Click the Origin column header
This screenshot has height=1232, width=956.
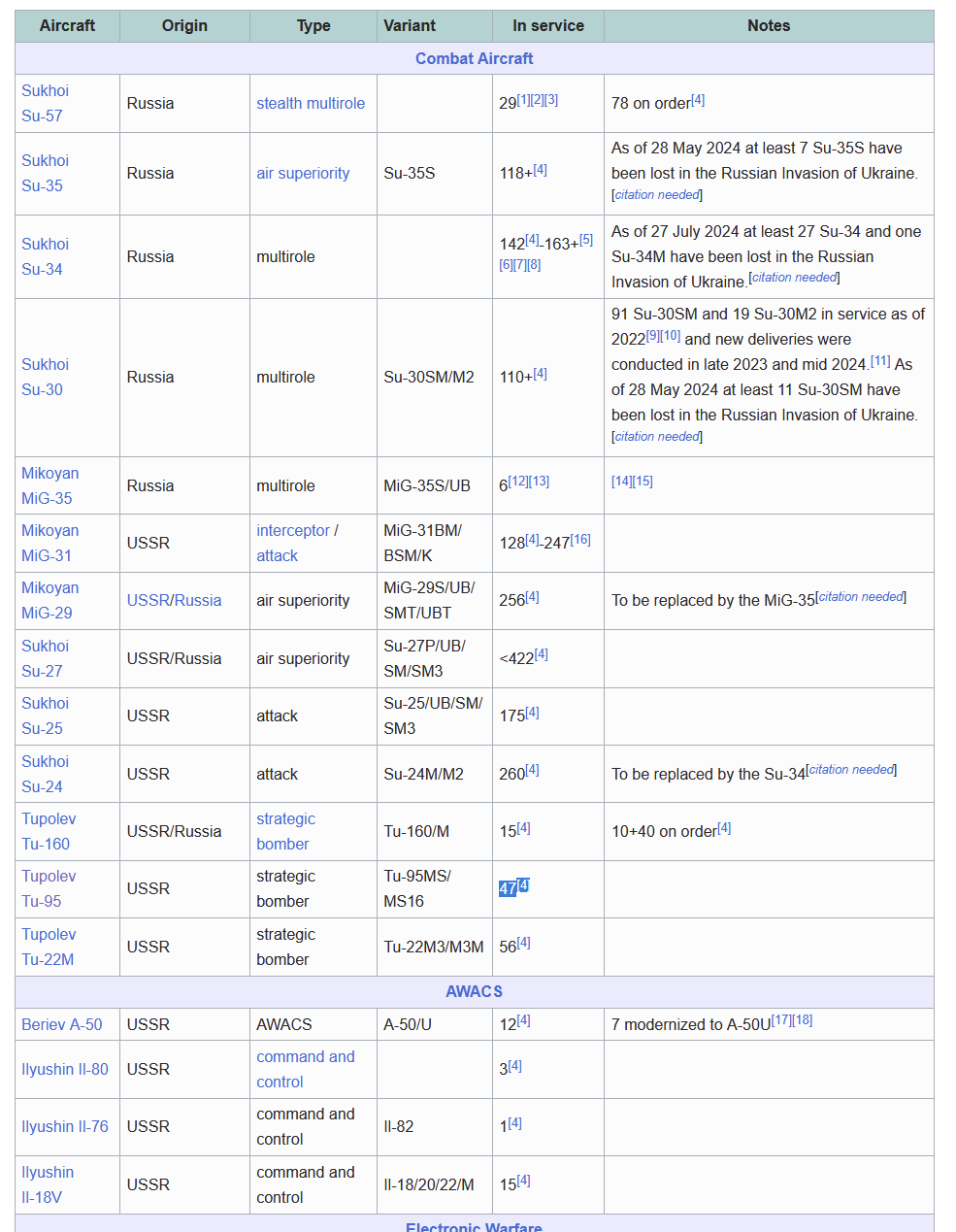coord(184,26)
